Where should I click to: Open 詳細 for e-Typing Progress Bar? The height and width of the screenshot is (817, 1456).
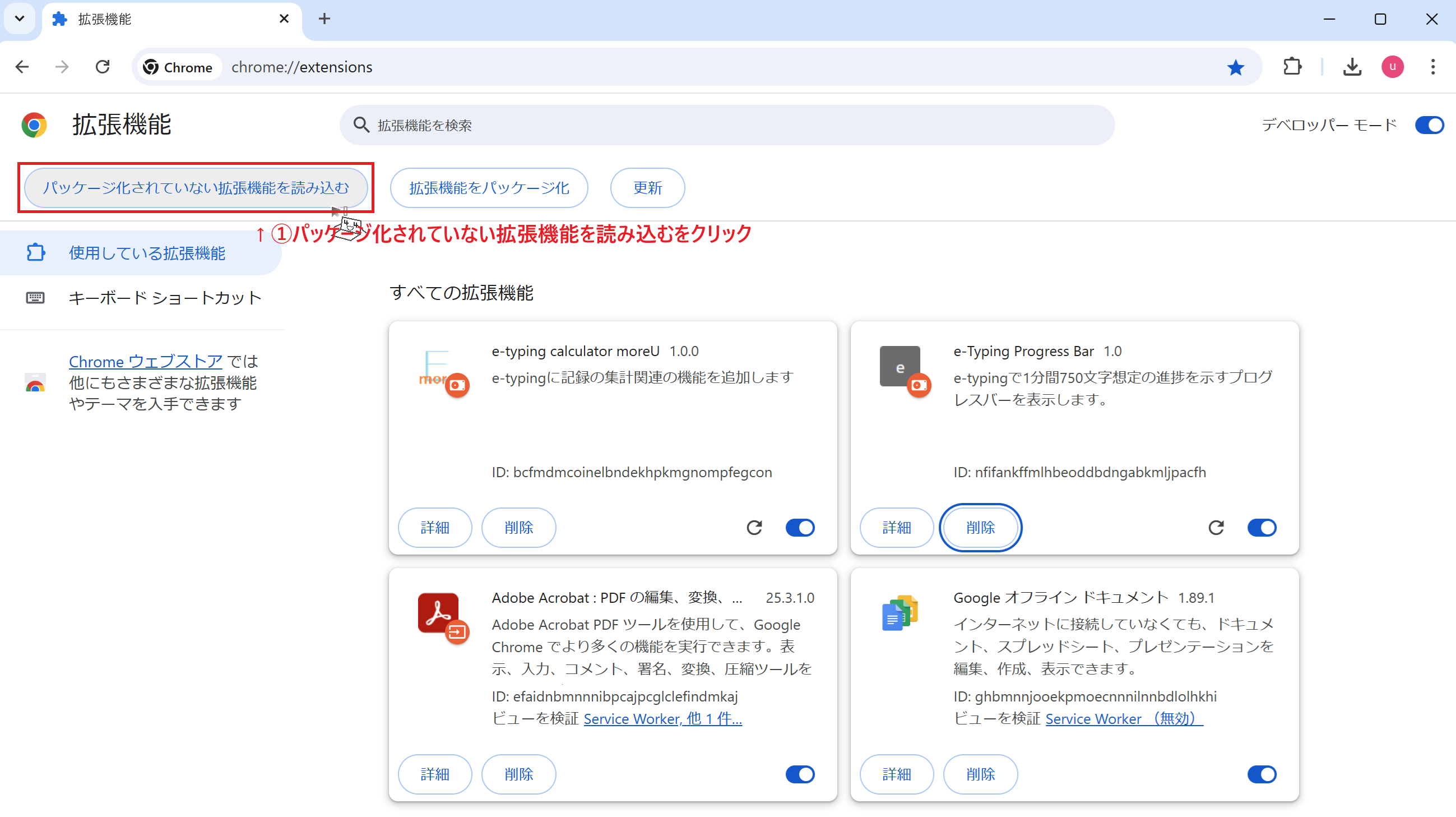(897, 528)
